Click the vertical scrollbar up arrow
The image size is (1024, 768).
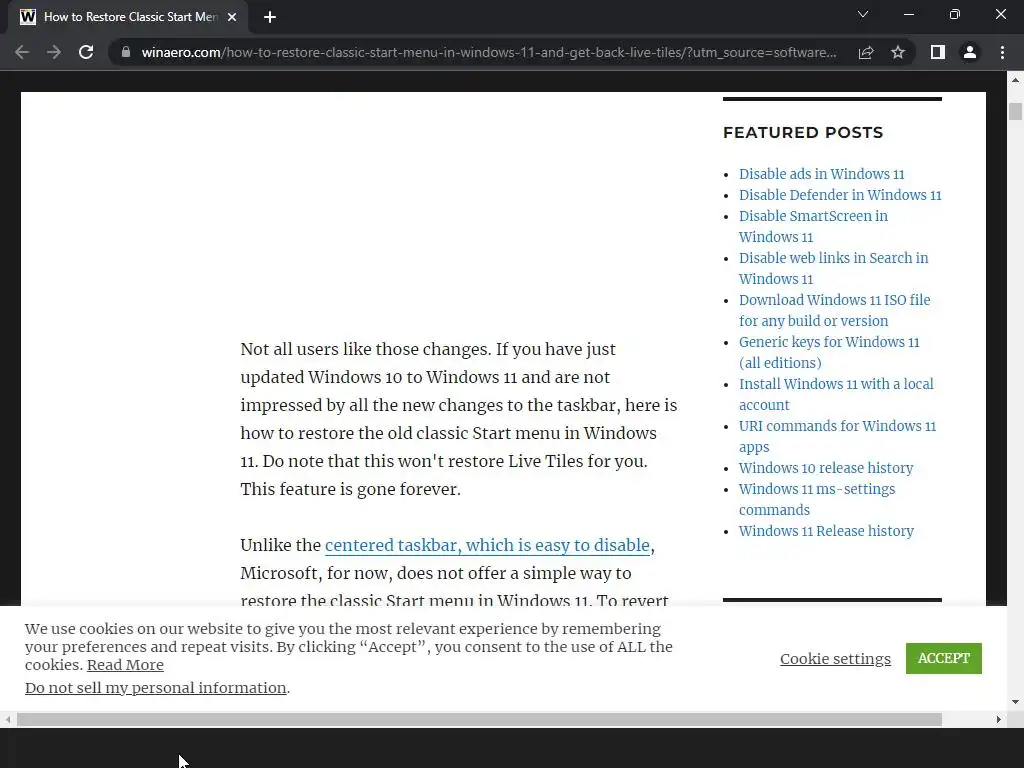click(1015, 80)
